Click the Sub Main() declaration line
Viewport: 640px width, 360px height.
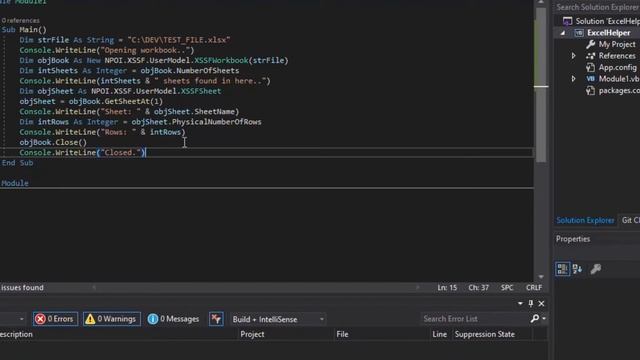(x=24, y=29)
